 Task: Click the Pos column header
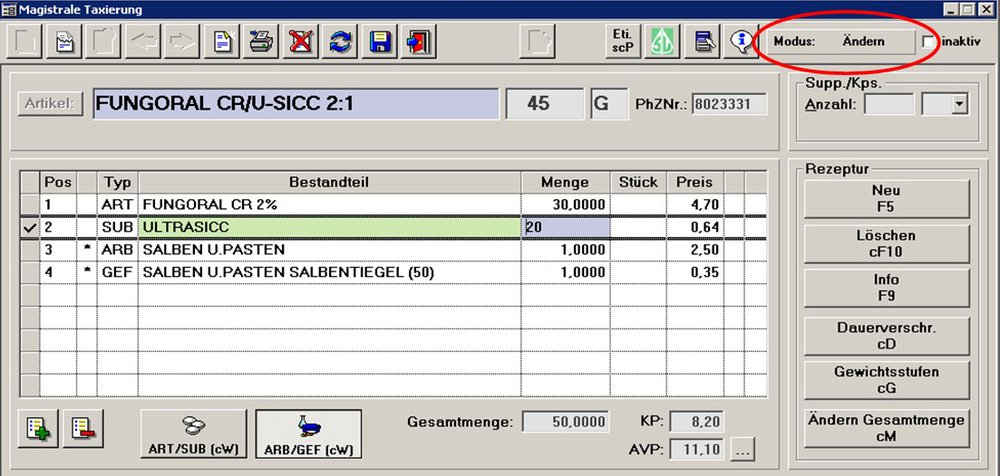[58, 182]
